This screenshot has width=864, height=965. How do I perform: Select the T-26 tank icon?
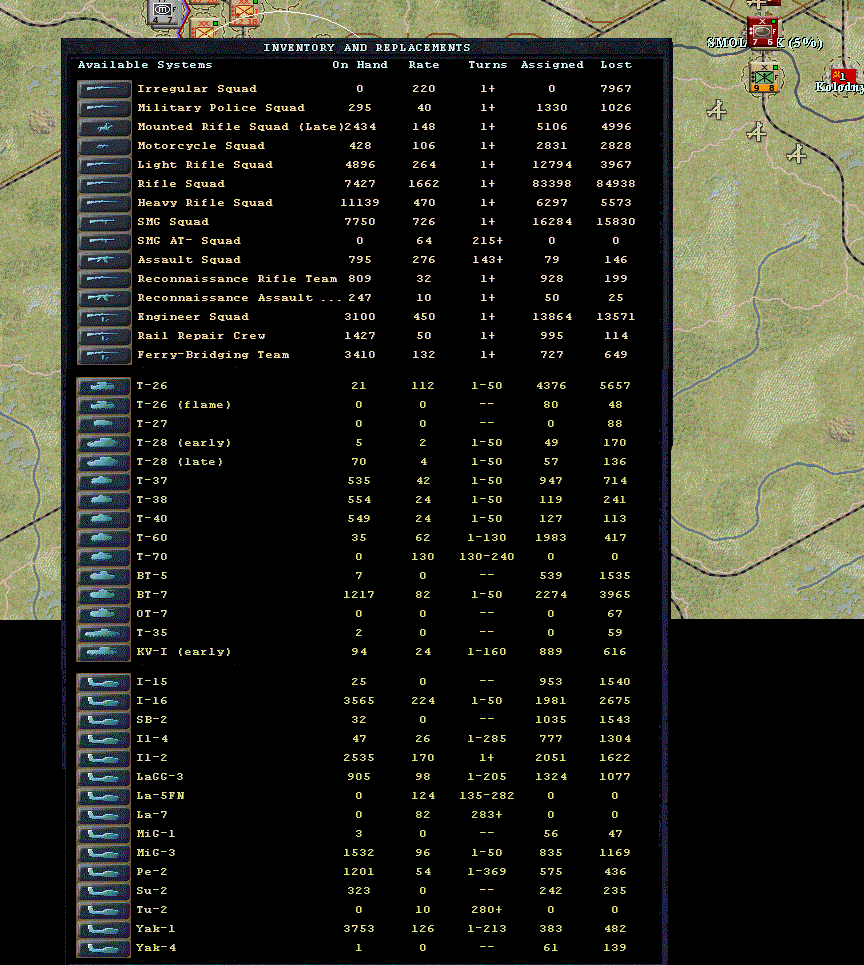pyautogui.click(x=104, y=386)
